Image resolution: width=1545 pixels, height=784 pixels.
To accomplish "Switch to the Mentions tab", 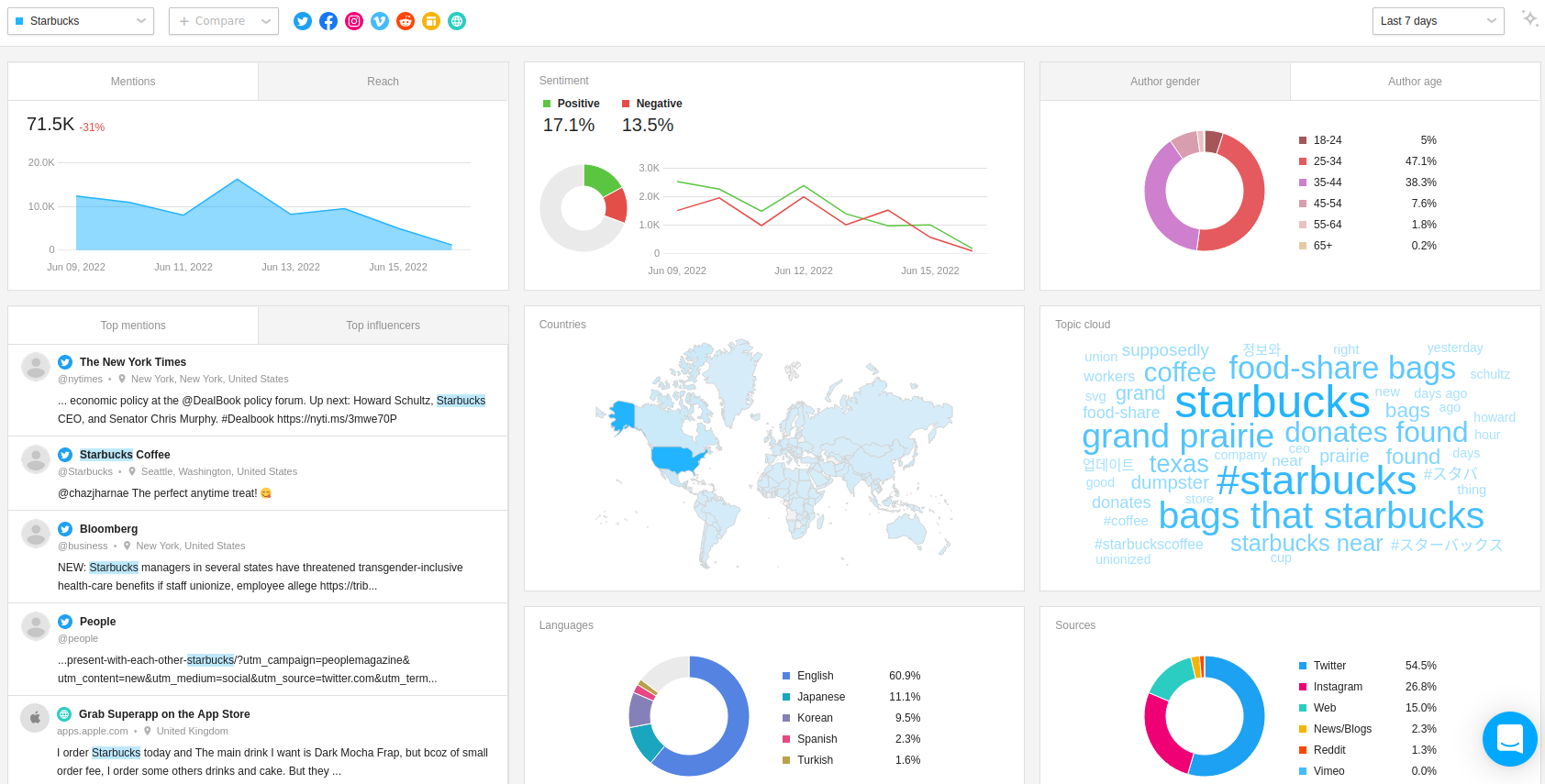I will click(x=133, y=82).
